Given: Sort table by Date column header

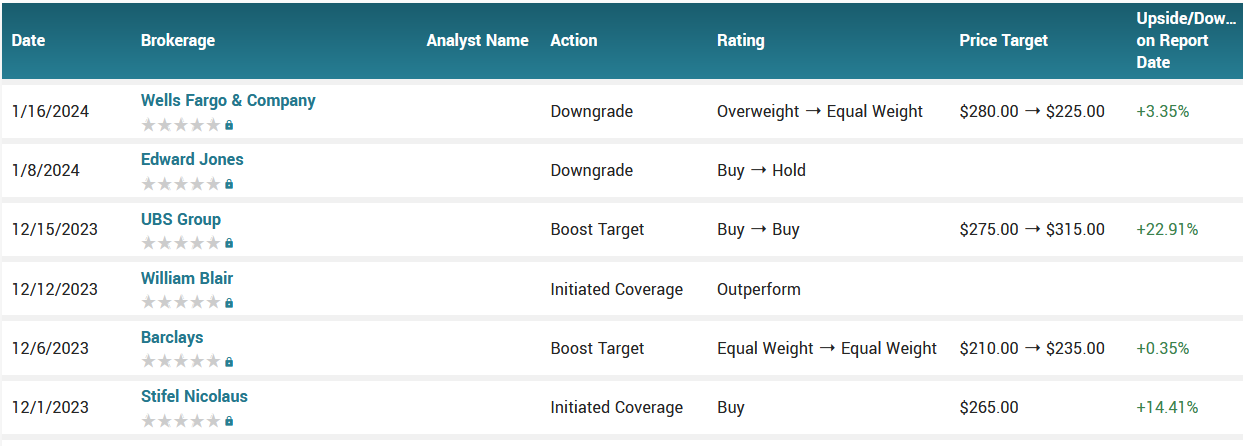Looking at the screenshot, I should (x=29, y=41).
